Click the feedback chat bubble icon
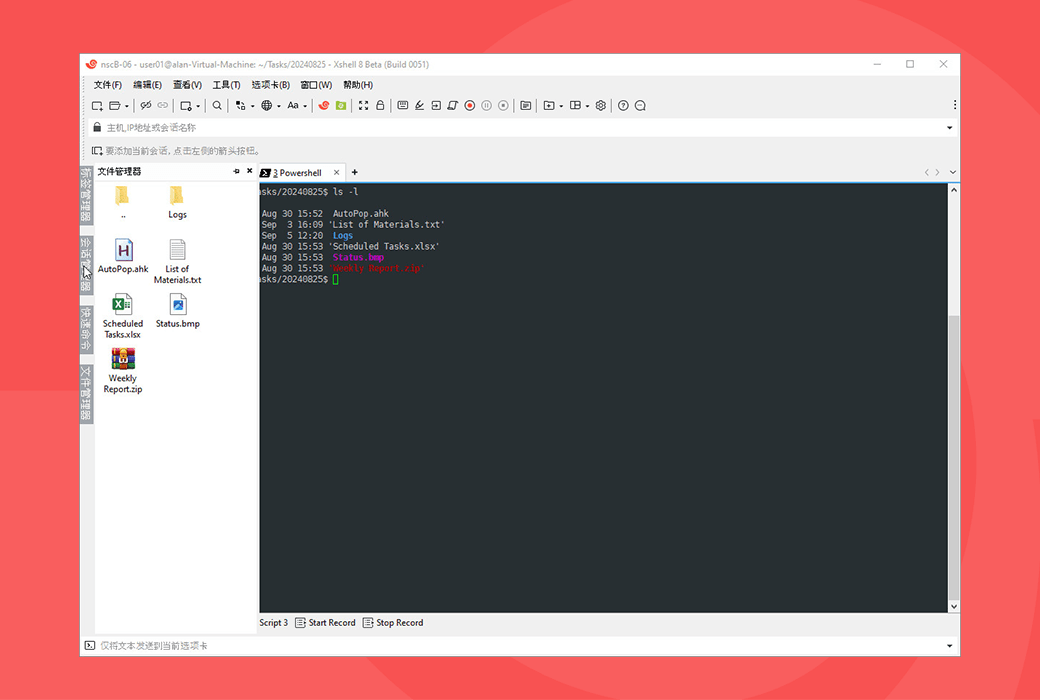Image resolution: width=1040 pixels, height=700 pixels. pyautogui.click(x=640, y=105)
